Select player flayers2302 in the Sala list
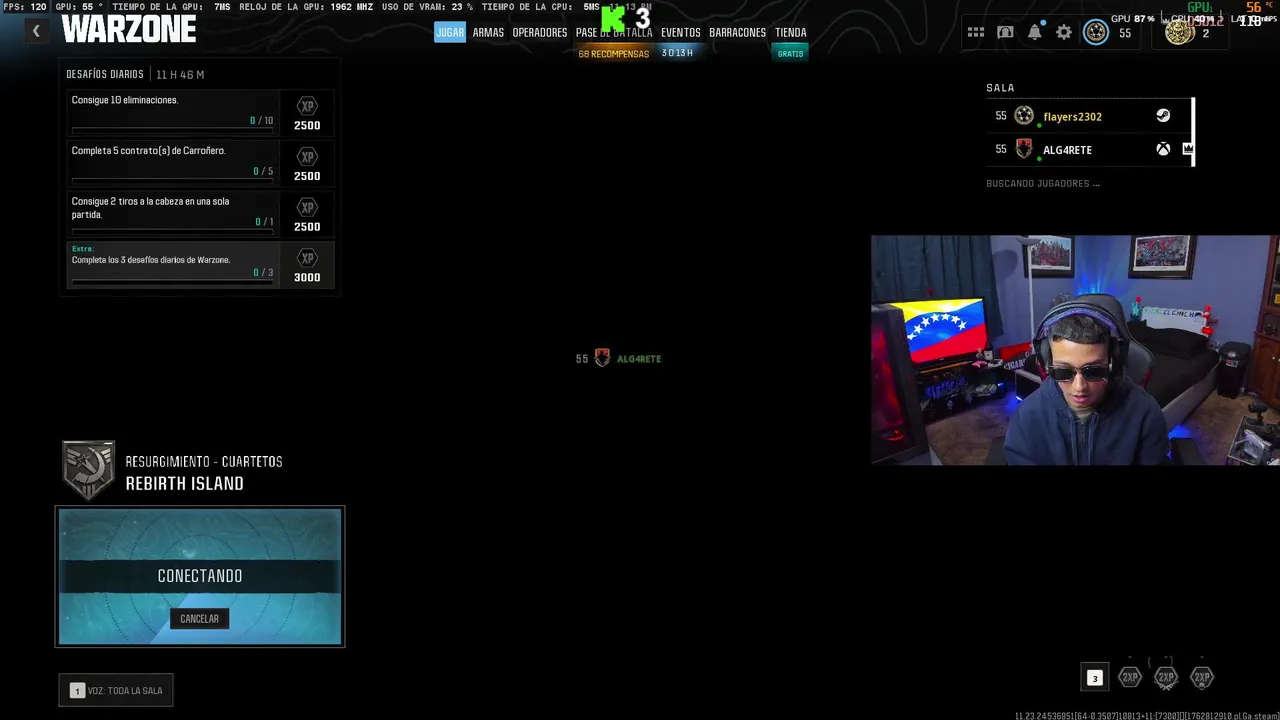Screen dimensions: 1280x720 pos(1090,116)
